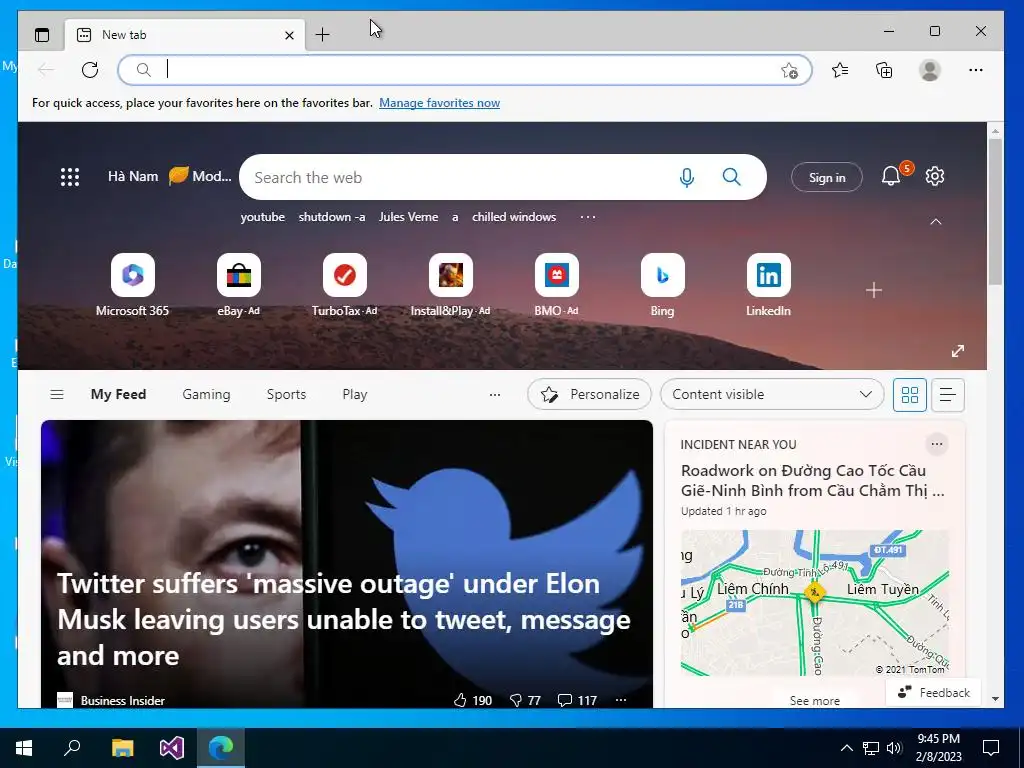Click the traffic map thumbnail

(x=814, y=603)
